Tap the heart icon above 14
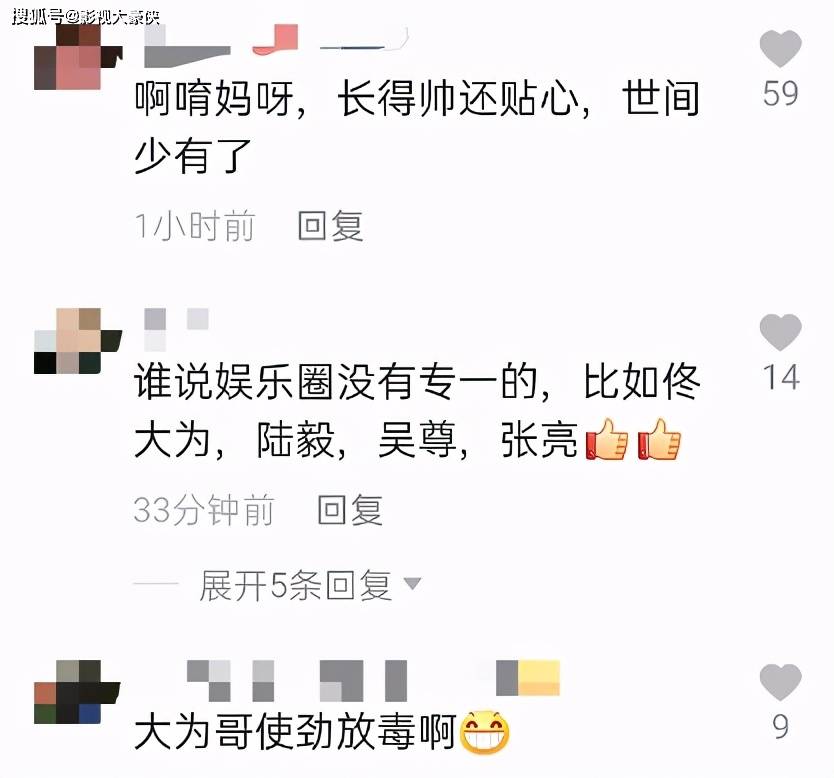834x778 pixels. (x=780, y=332)
